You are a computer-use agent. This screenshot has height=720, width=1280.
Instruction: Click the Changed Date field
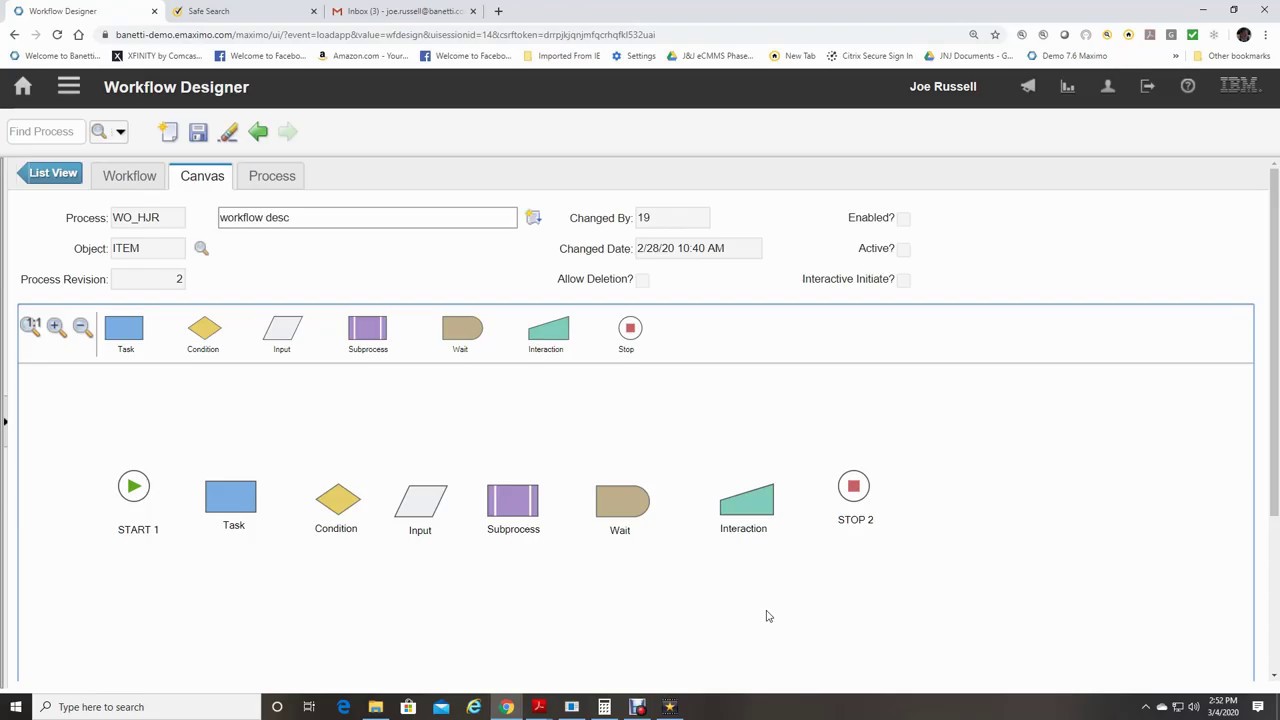(x=698, y=248)
